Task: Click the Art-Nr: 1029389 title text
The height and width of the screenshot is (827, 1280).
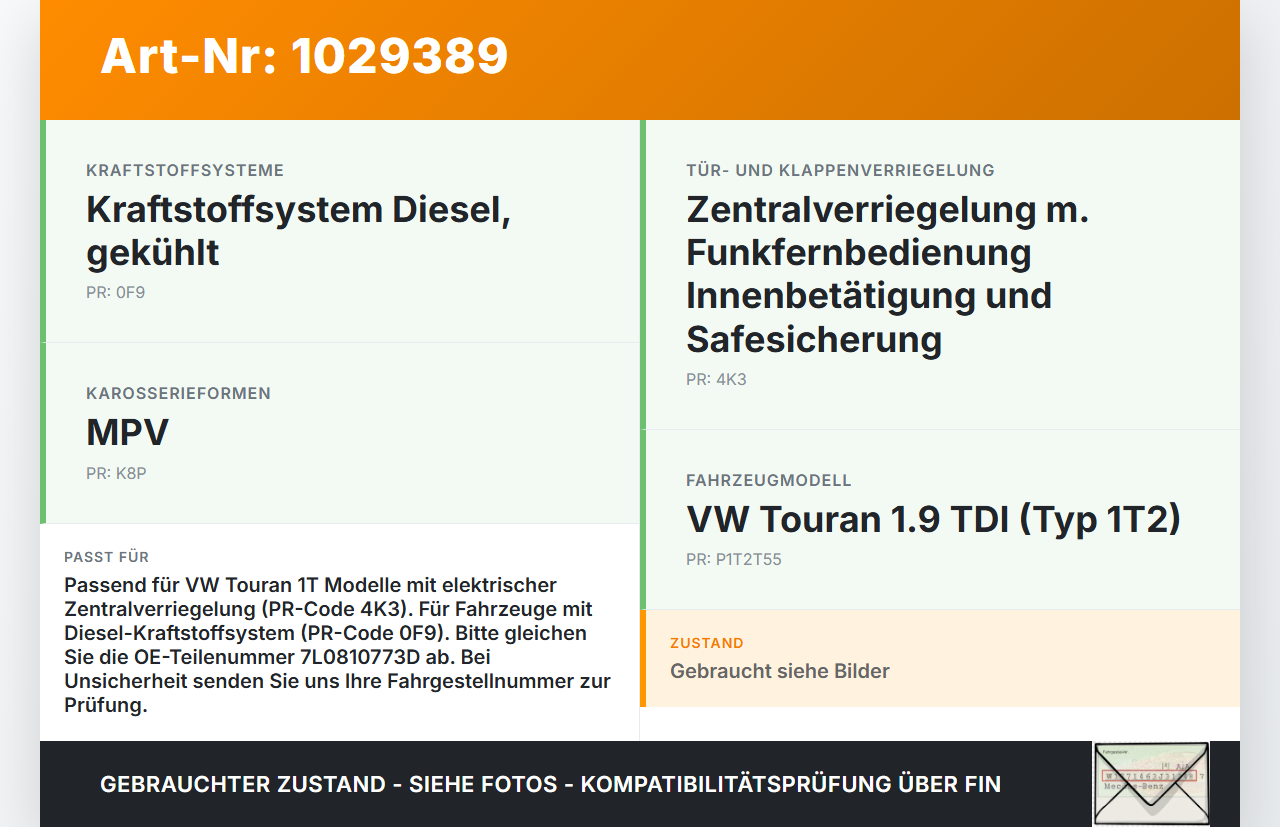Action: click(x=303, y=57)
